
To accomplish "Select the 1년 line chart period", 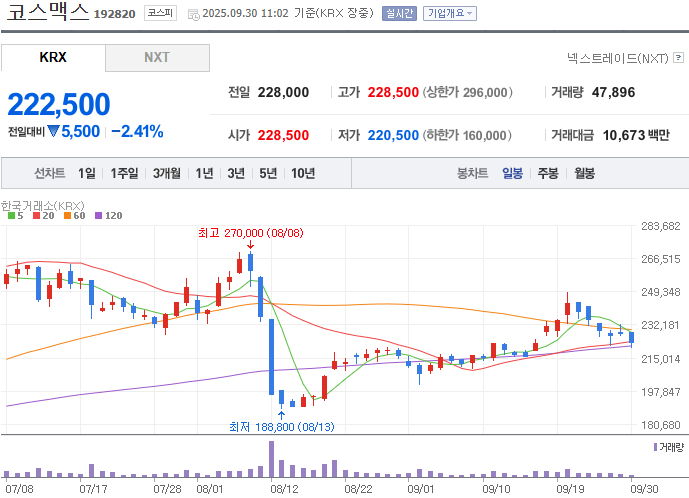I will point(204,173).
